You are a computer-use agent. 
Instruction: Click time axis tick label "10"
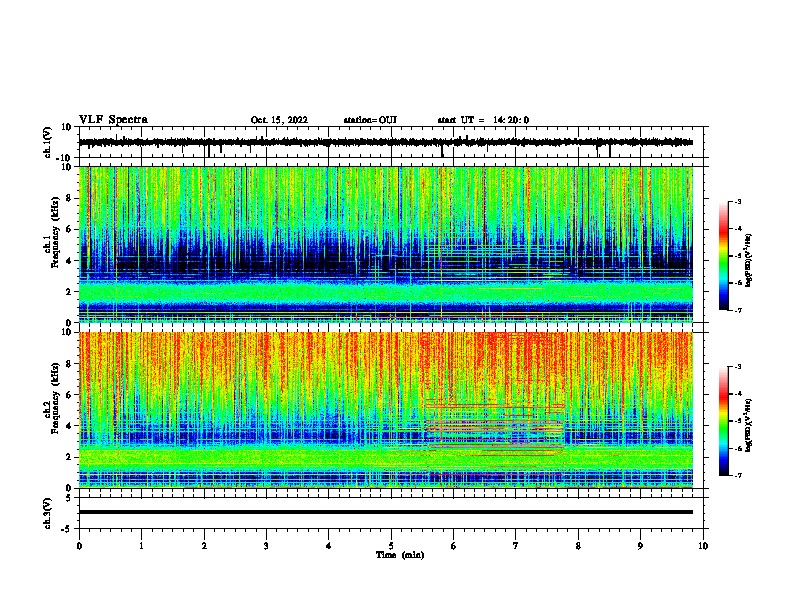coord(703,546)
